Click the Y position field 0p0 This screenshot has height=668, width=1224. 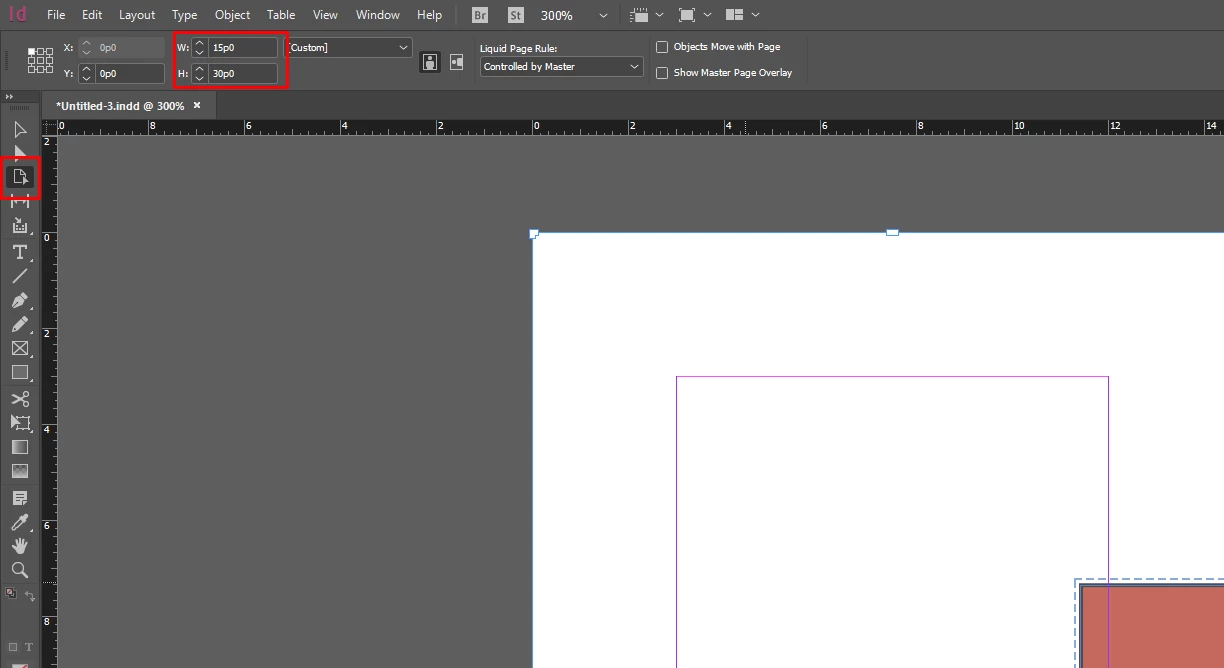tap(130, 73)
